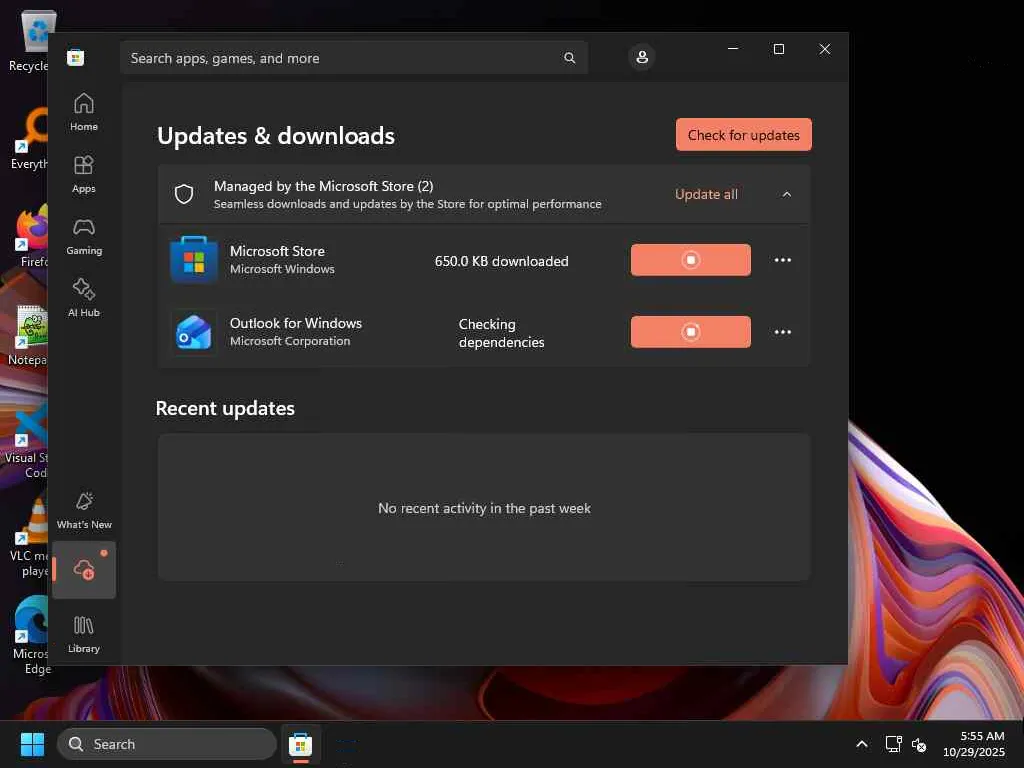Click the muted volume tray icon
Image resolution: width=1024 pixels, height=768 pixels.
pos(919,744)
